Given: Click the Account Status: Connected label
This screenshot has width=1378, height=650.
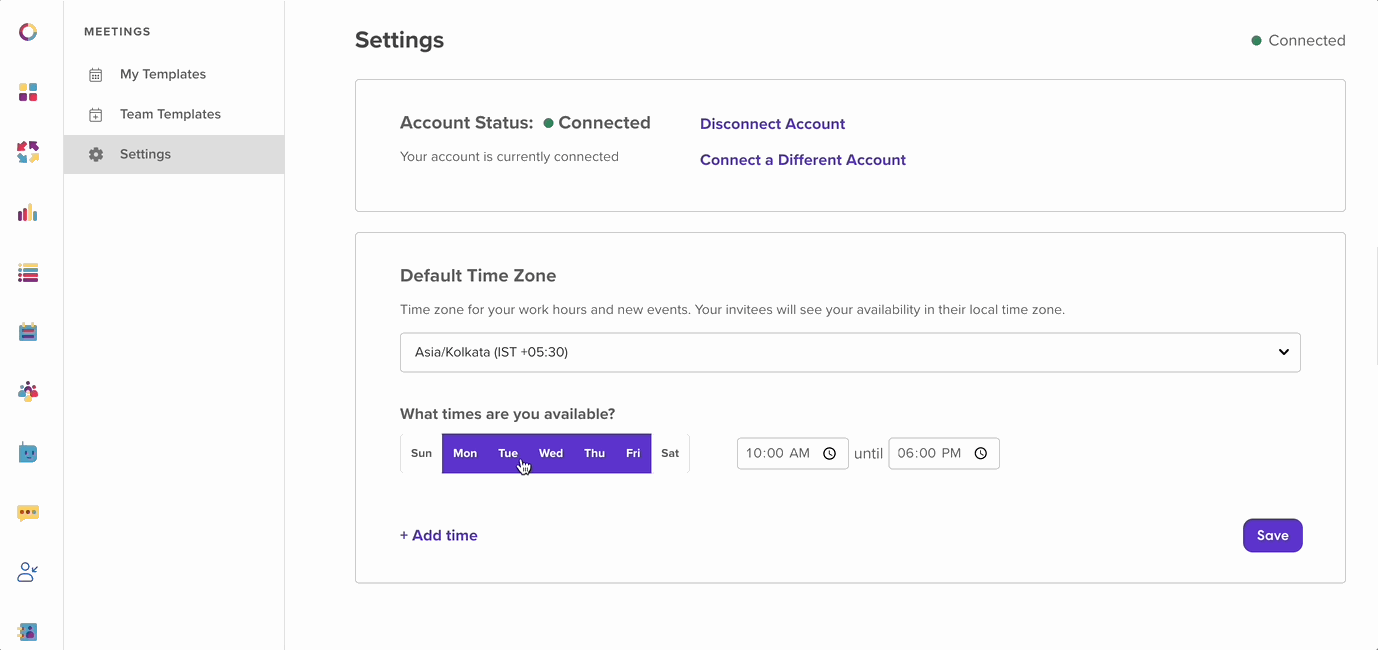Looking at the screenshot, I should coord(525,123).
